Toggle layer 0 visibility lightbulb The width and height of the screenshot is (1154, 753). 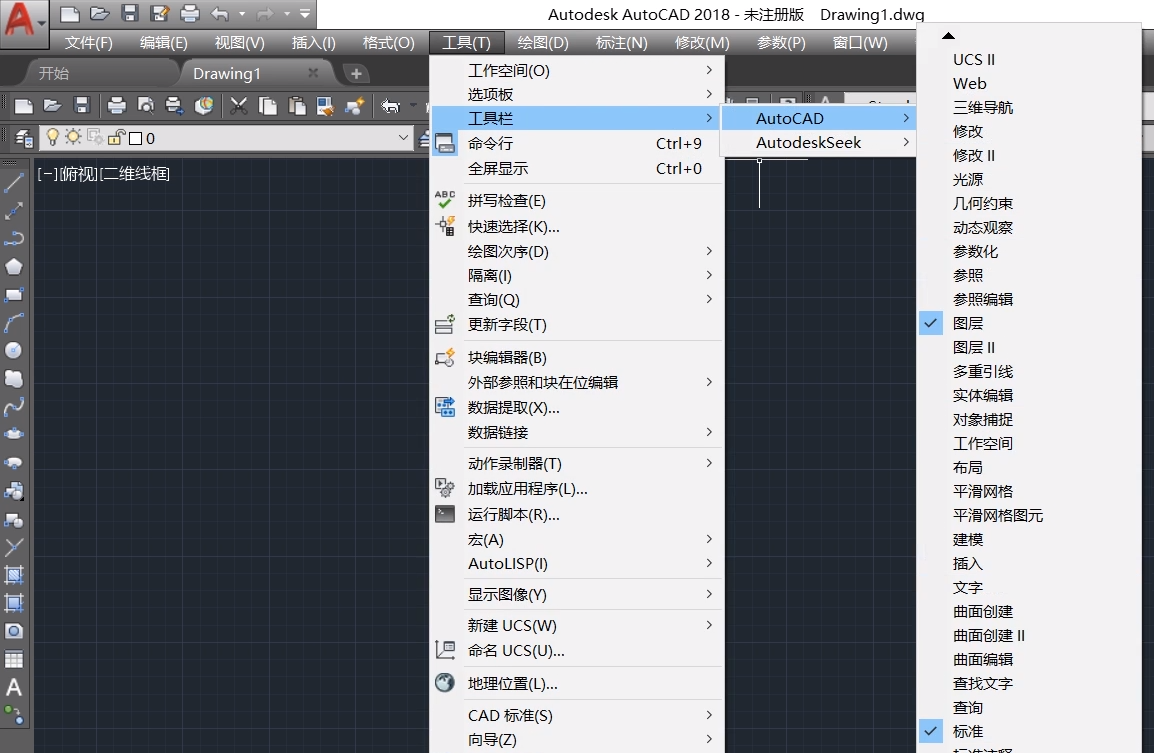click(x=52, y=139)
